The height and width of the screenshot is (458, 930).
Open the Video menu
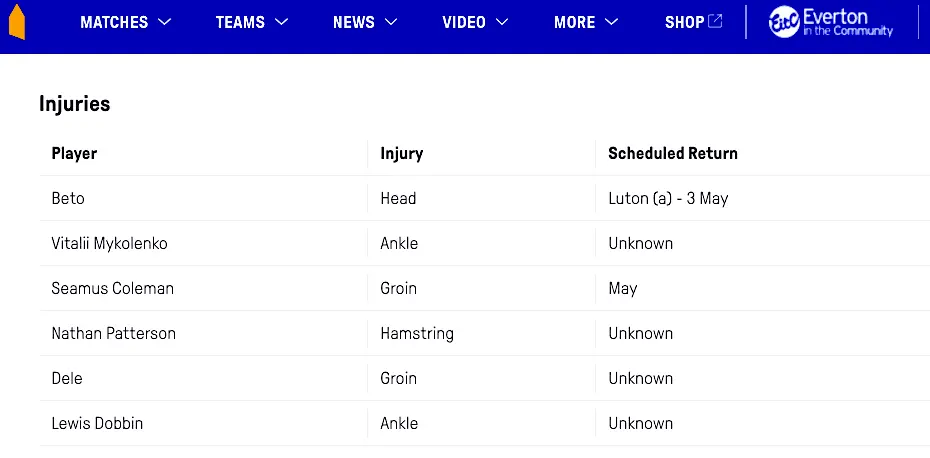464,22
